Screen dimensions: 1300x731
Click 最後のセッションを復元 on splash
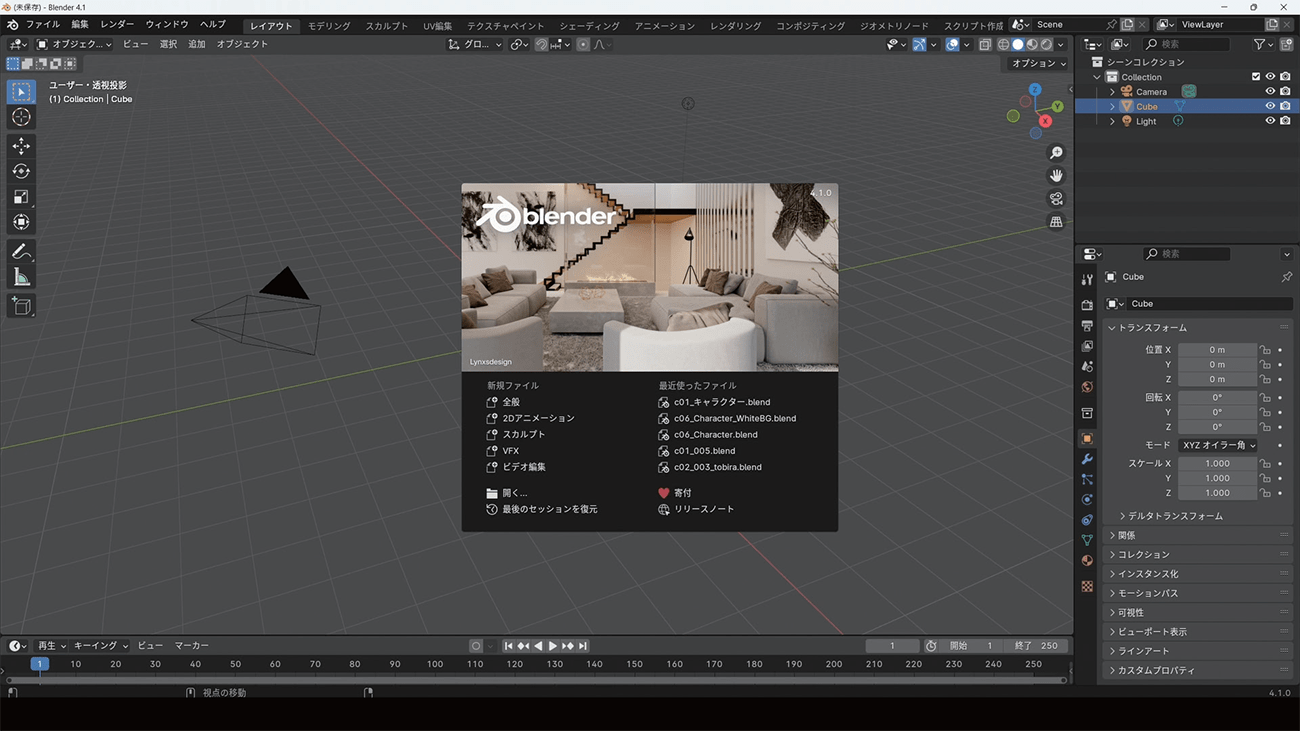click(x=541, y=509)
